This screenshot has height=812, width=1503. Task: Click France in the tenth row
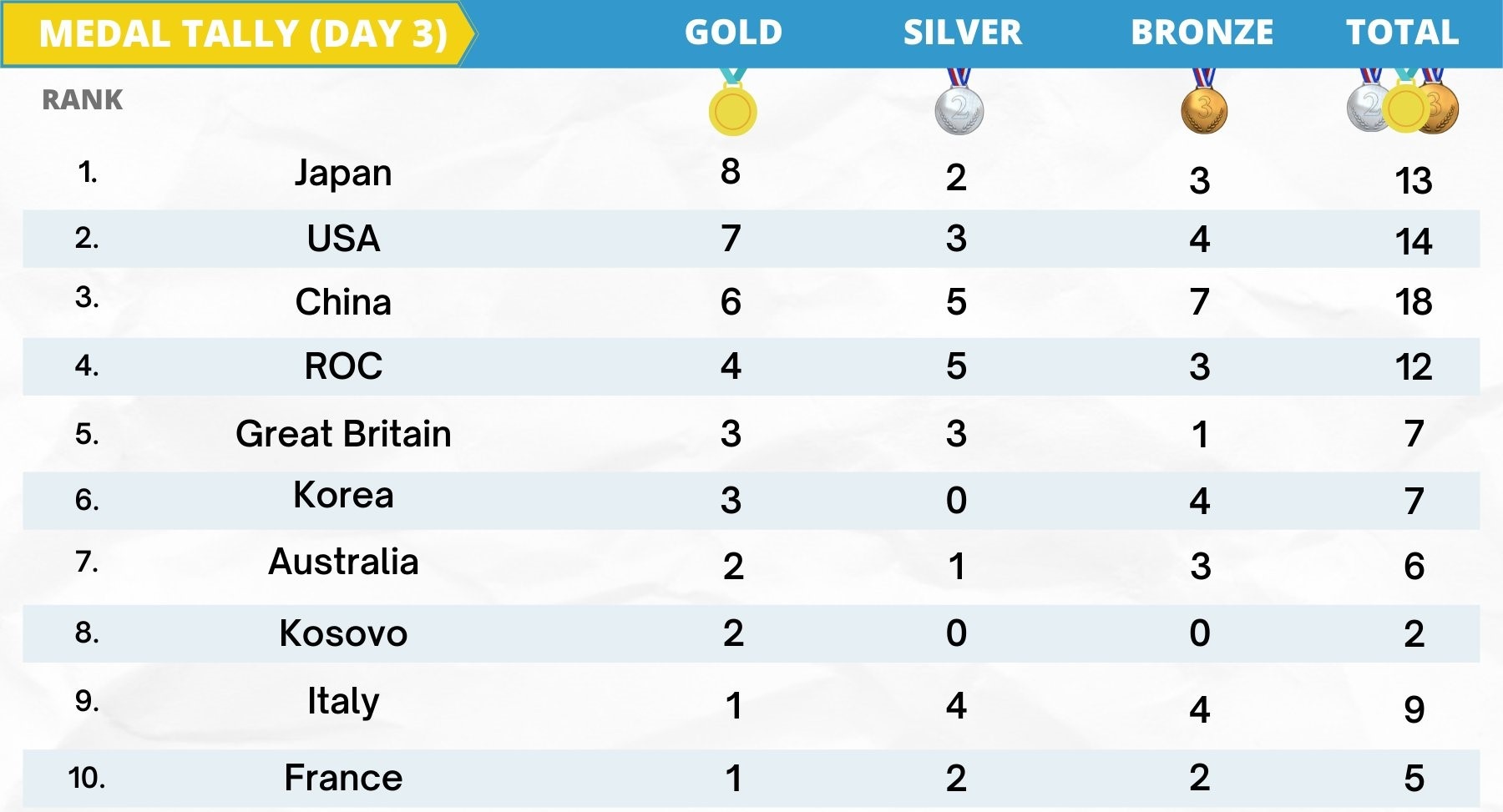[x=343, y=778]
